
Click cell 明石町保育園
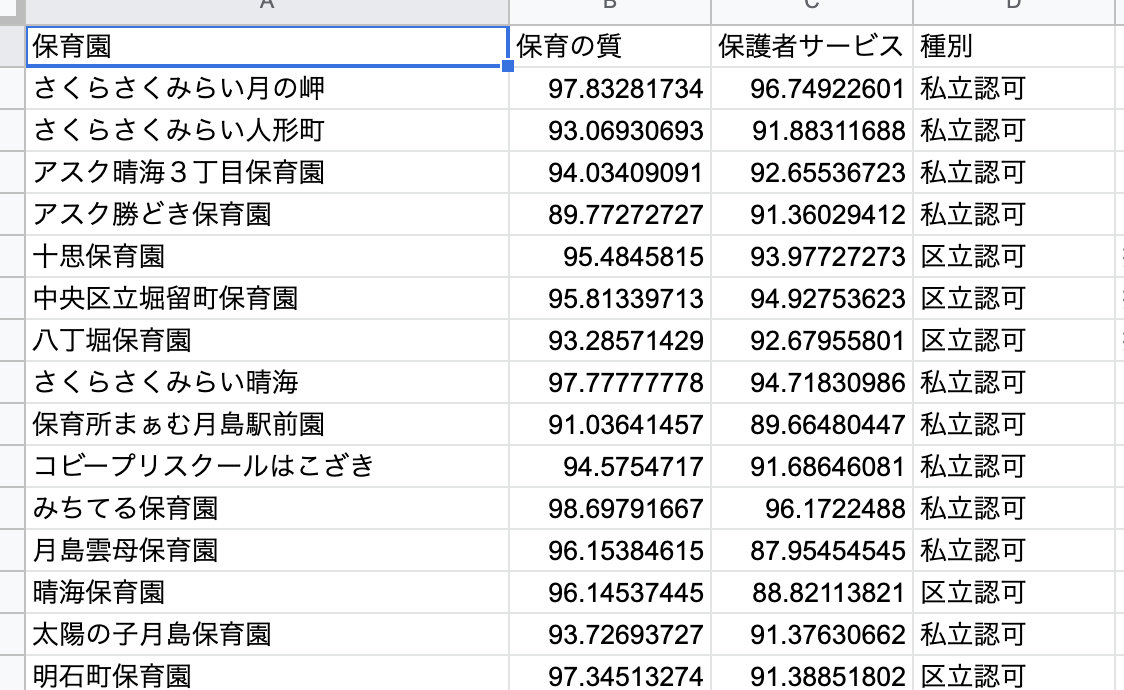point(267,674)
